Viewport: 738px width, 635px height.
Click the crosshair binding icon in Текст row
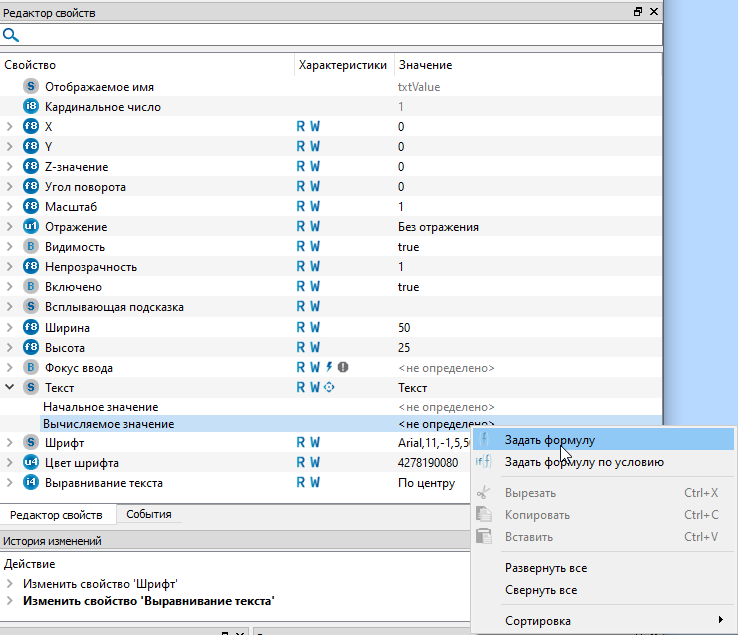pos(329,387)
